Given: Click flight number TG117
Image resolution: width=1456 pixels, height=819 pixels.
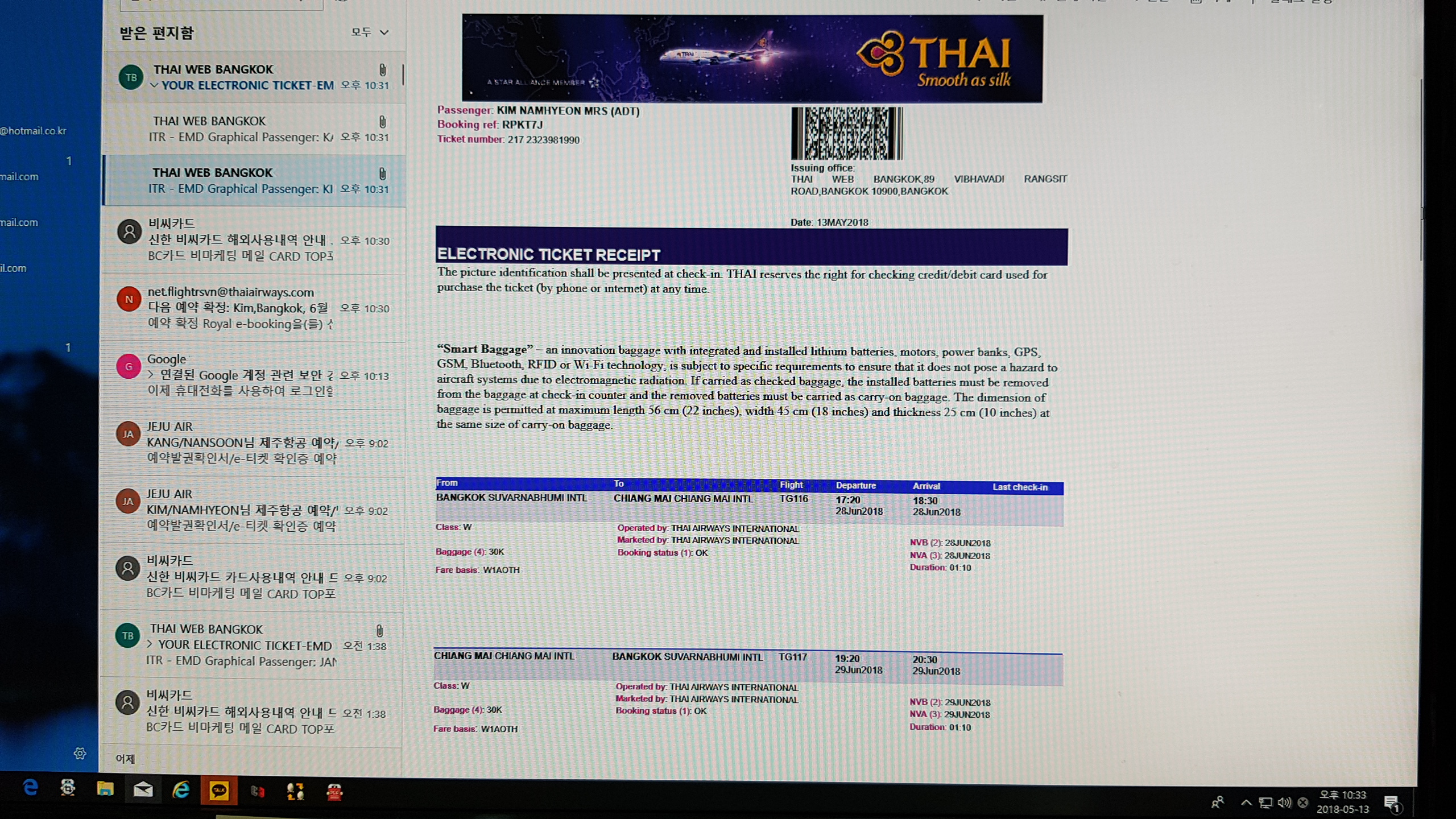Looking at the screenshot, I should click(x=793, y=657).
